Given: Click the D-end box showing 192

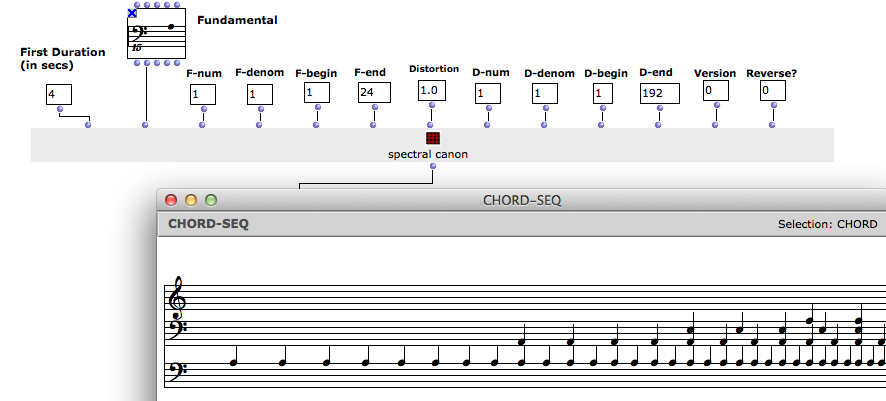Looking at the screenshot, I should point(659,93).
